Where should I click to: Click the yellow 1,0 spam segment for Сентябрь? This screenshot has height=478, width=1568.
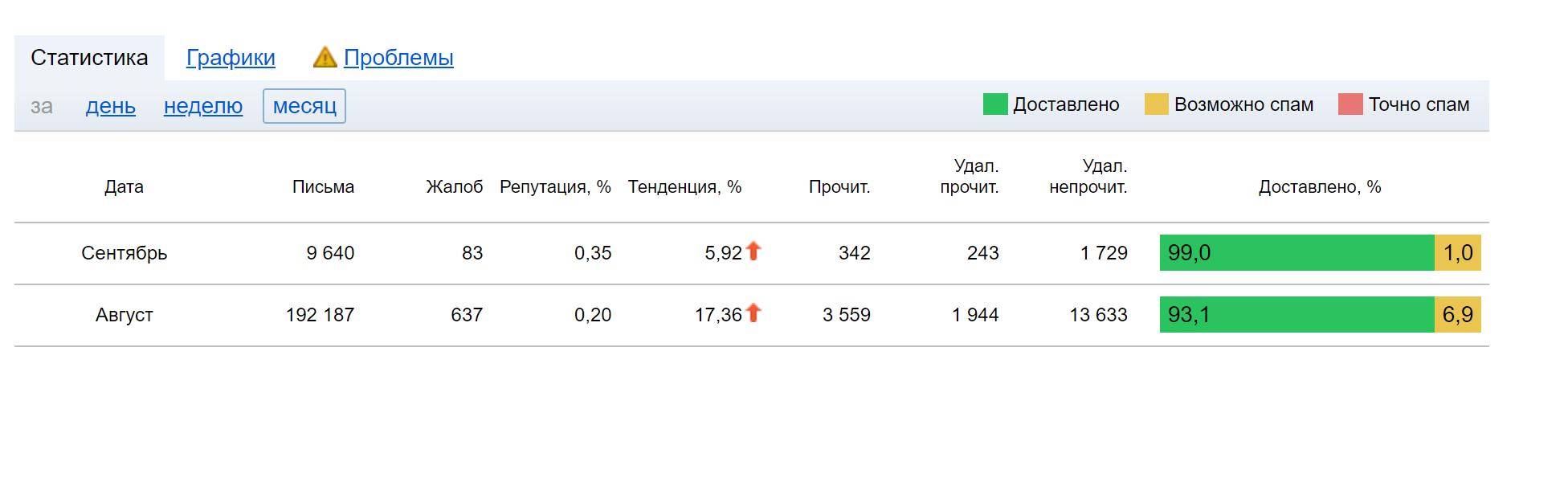(x=1457, y=253)
